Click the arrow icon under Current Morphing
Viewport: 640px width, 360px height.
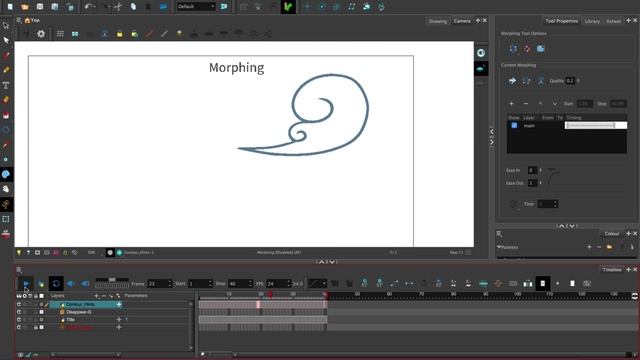(x=512, y=81)
